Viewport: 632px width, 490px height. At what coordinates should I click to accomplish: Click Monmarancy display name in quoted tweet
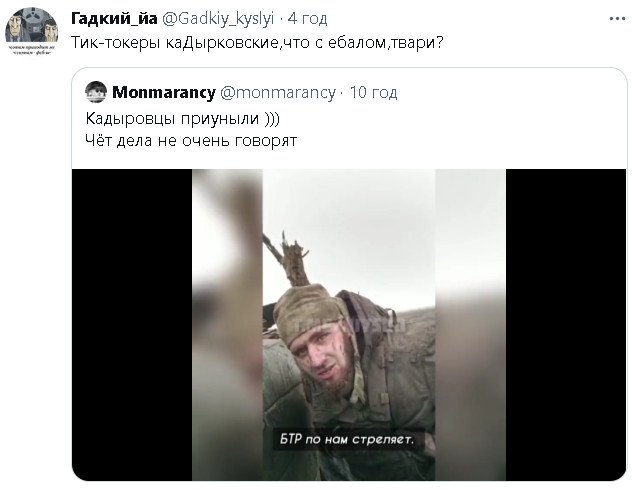(164, 92)
